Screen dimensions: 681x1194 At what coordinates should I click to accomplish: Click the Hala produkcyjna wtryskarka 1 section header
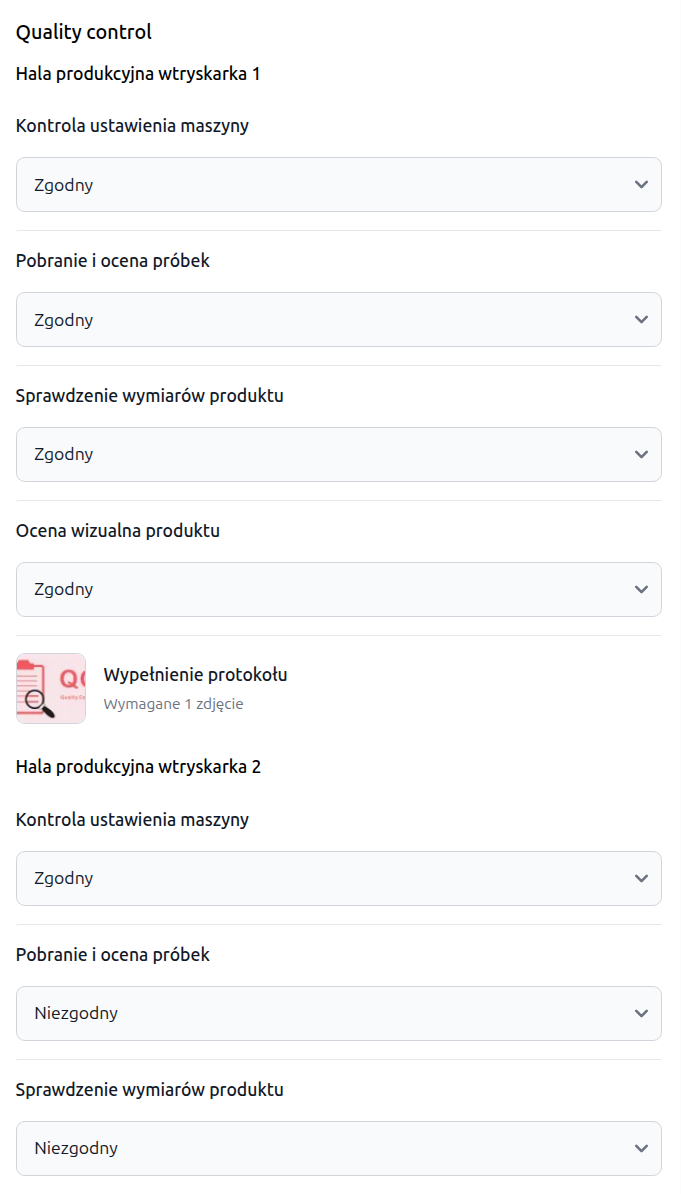[138, 73]
